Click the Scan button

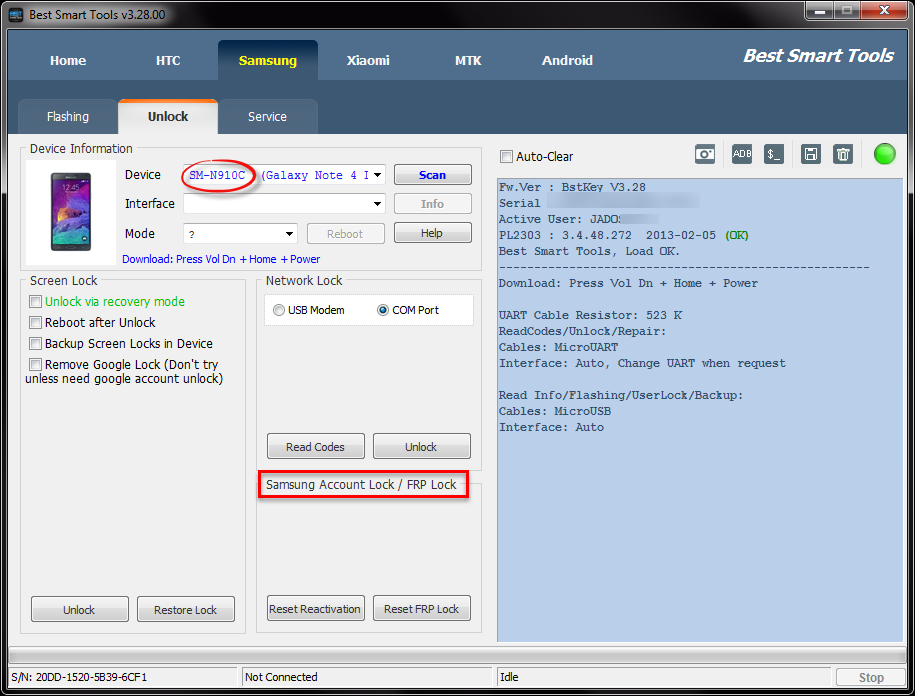[x=432, y=175]
